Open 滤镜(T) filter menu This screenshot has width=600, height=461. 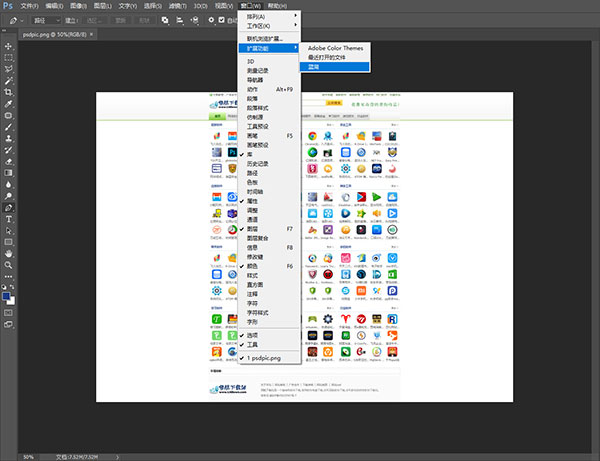[x=178, y=6]
